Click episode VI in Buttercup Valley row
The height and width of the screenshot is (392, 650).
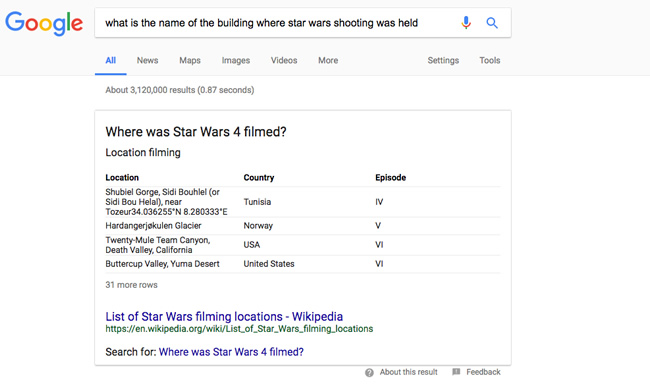pos(379,264)
